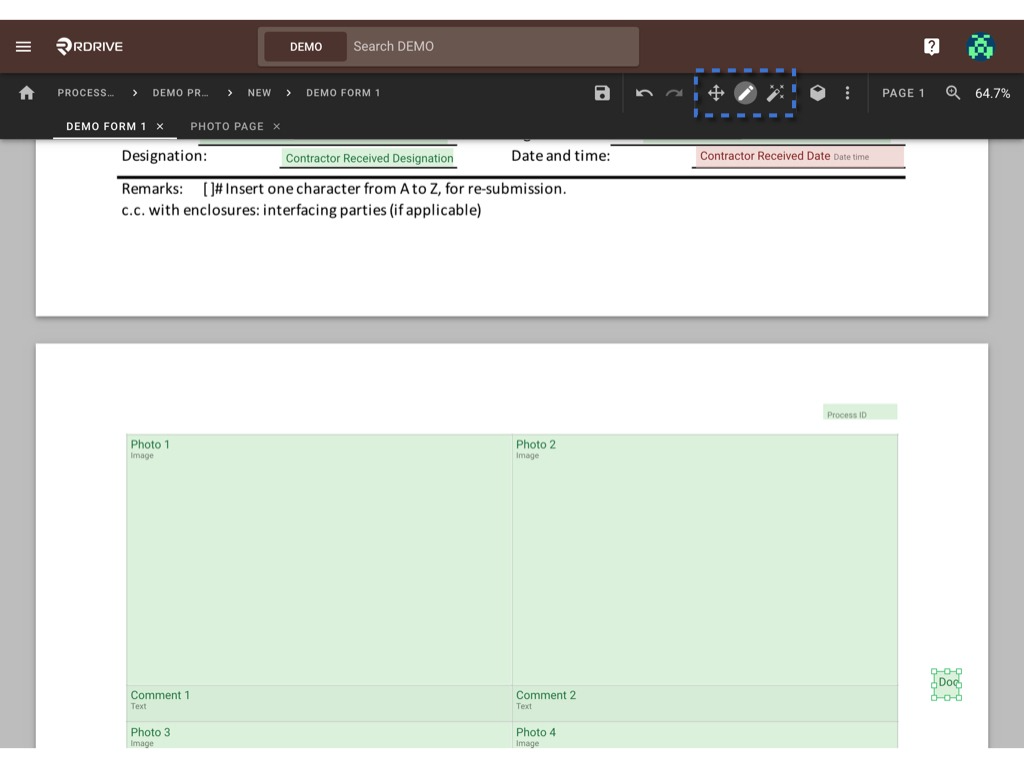The height and width of the screenshot is (768, 1024).
Task: Go to the NEW breadcrumb folder
Action: click(259, 93)
